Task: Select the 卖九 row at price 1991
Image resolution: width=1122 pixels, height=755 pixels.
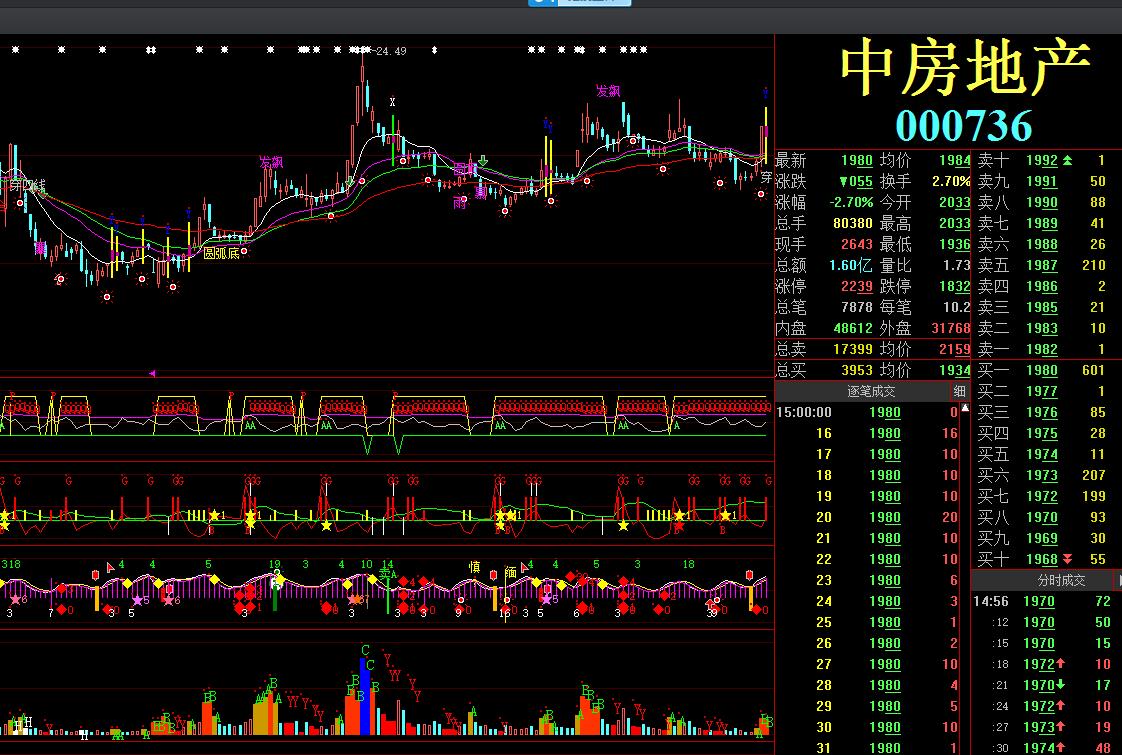Action: (1046, 182)
